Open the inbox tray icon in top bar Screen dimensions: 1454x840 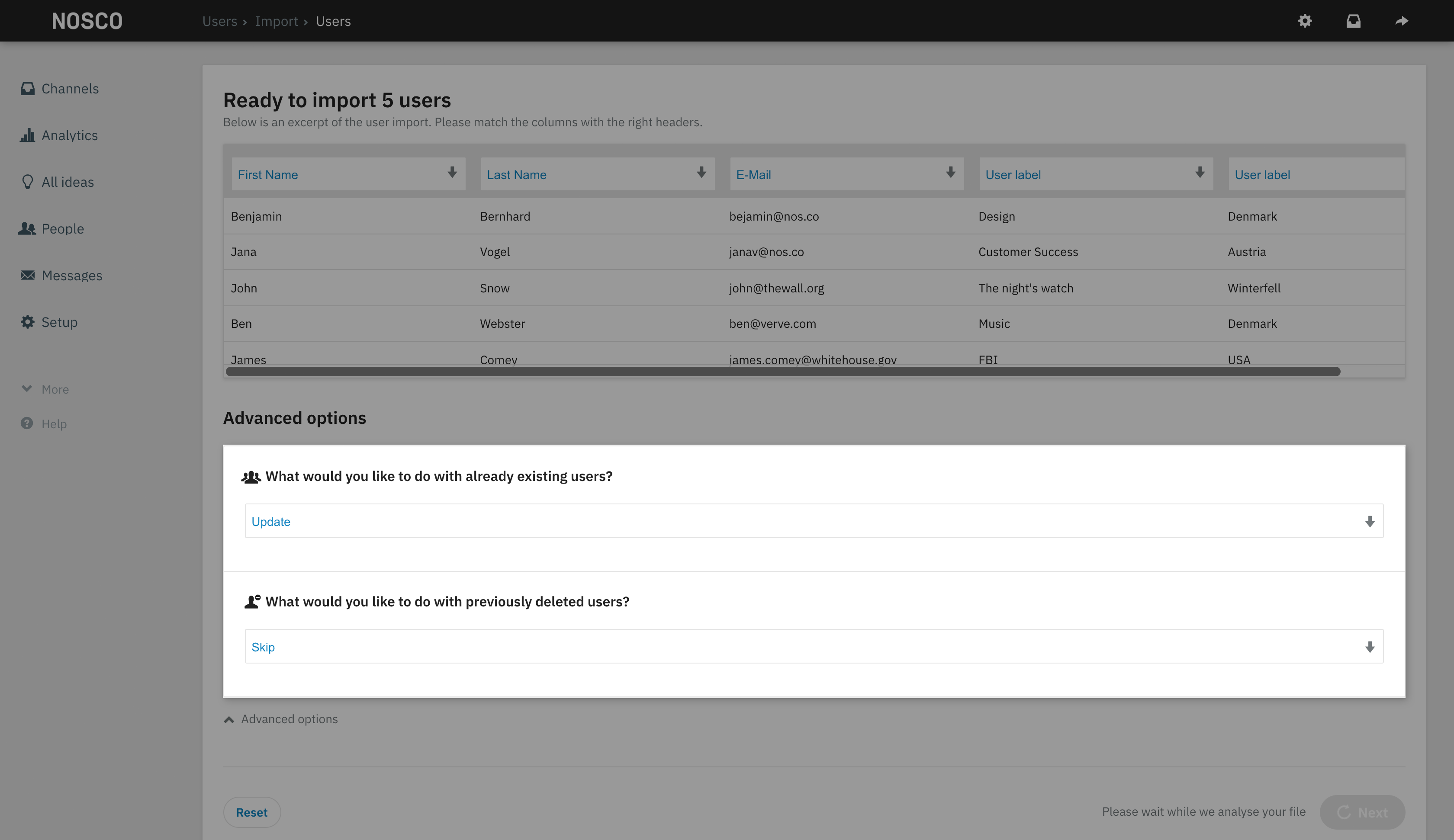(x=1353, y=21)
